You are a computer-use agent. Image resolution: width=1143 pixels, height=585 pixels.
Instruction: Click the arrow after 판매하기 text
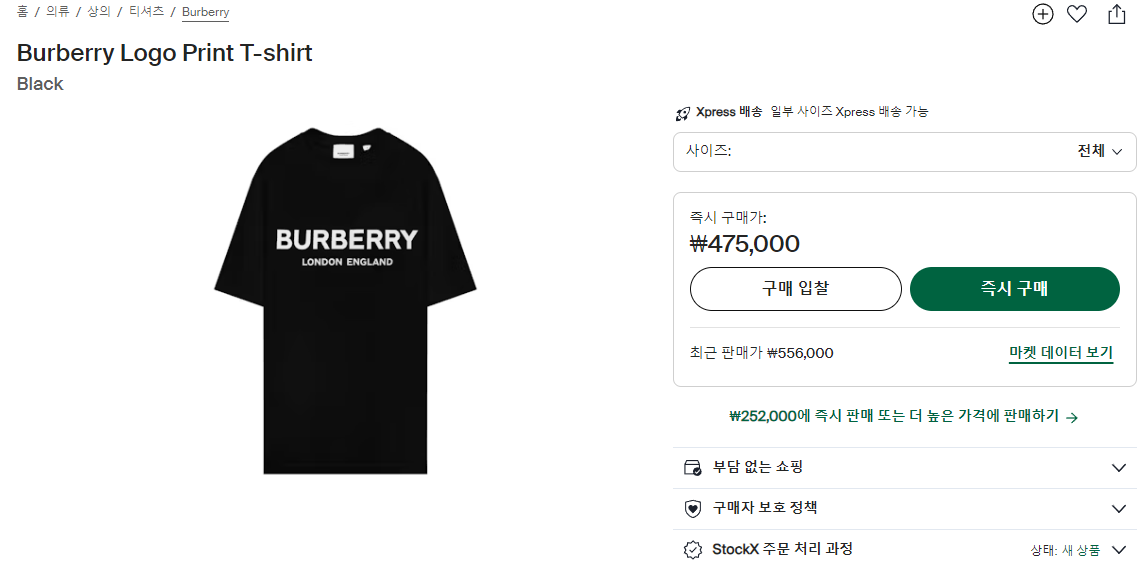click(x=1072, y=417)
